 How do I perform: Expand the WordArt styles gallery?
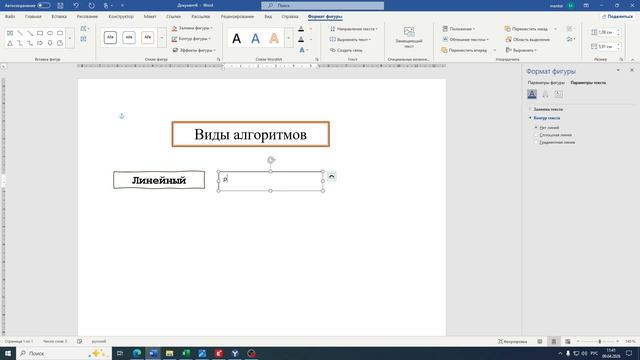[289, 38]
